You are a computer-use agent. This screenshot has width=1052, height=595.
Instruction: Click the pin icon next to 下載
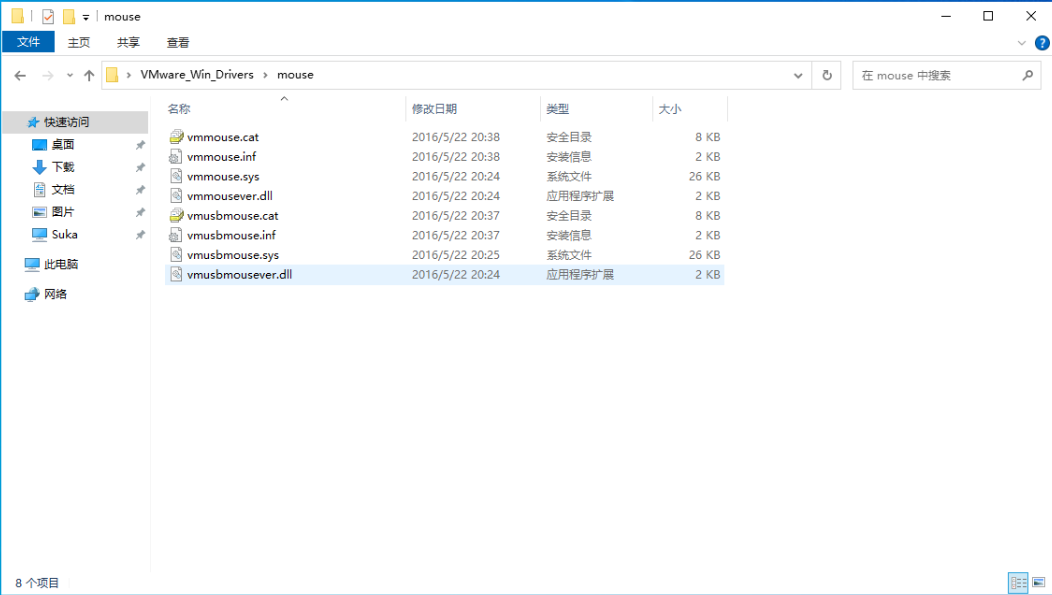tap(140, 168)
